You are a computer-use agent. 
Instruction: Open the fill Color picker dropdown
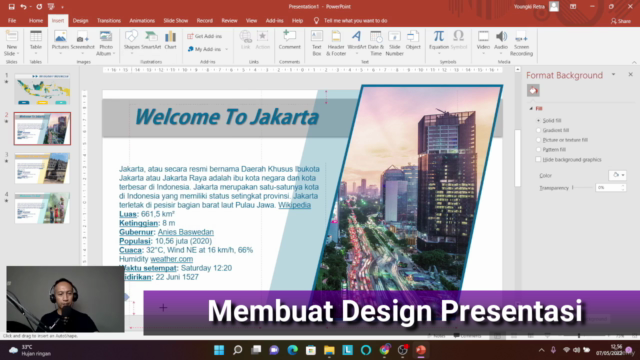pyautogui.click(x=618, y=175)
